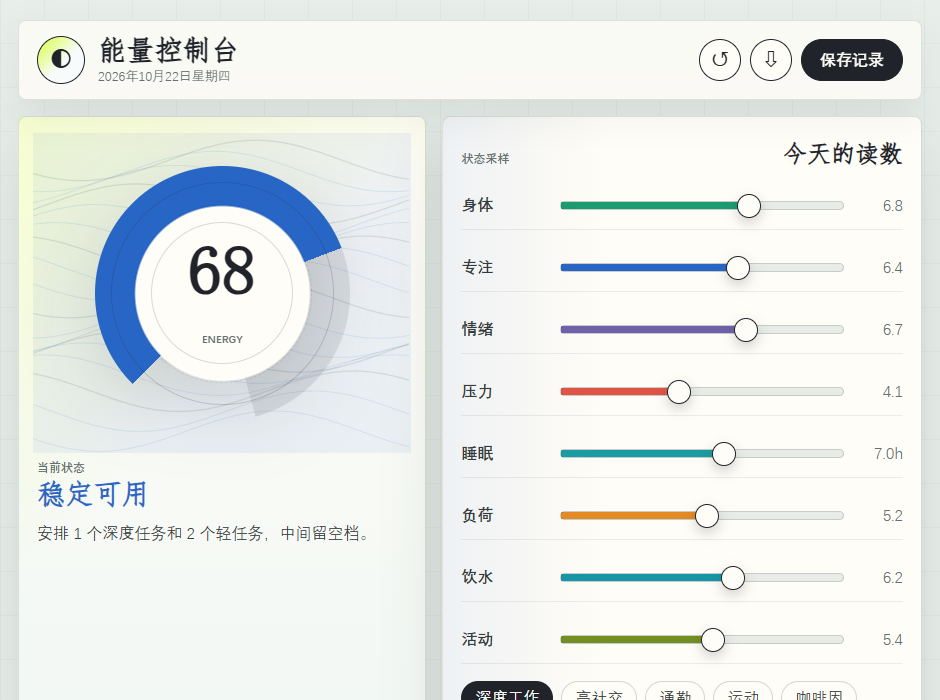Click the download arrow button
This screenshot has width=940, height=700.
771,60
